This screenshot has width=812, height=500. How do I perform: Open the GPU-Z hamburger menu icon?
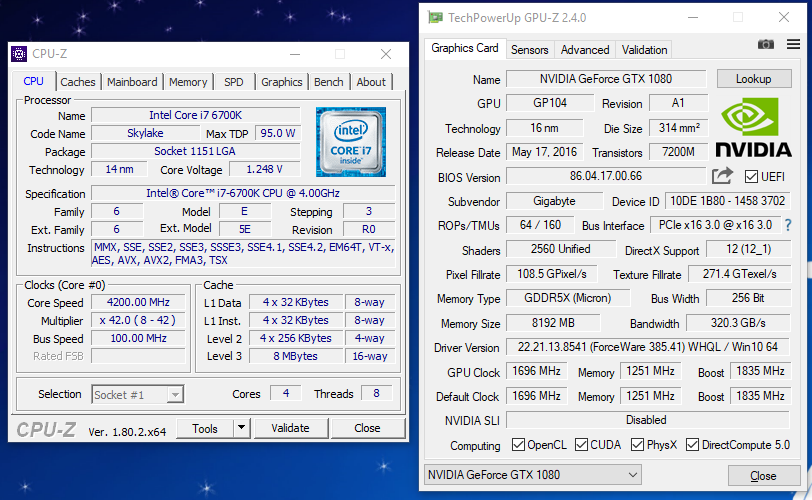(x=793, y=44)
